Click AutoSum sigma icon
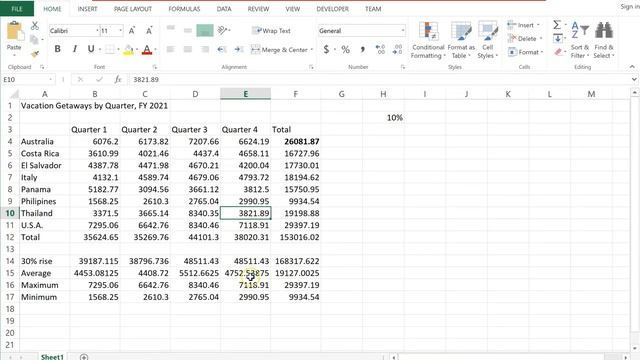 [x=557, y=25]
